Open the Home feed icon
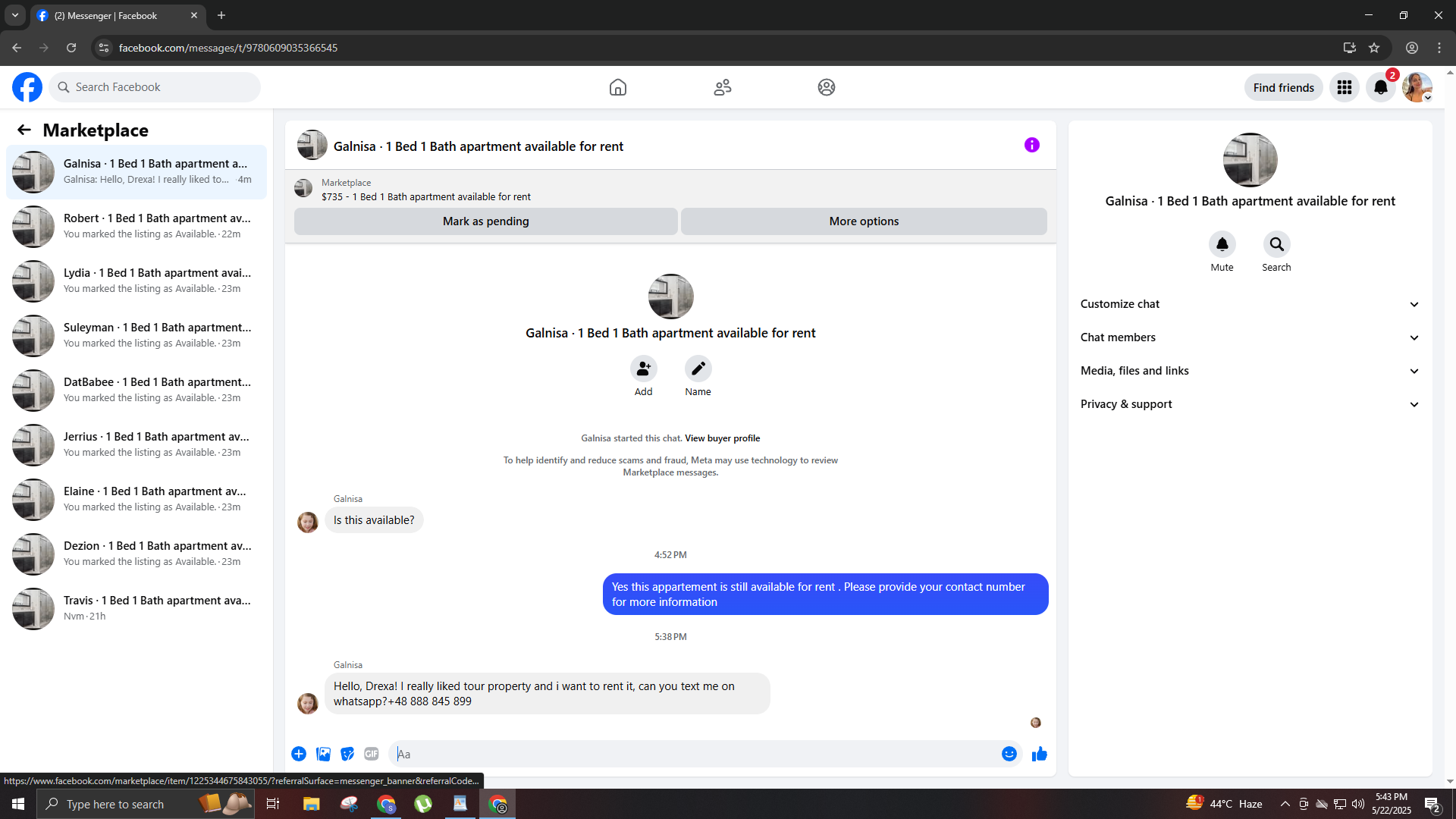 point(618,87)
